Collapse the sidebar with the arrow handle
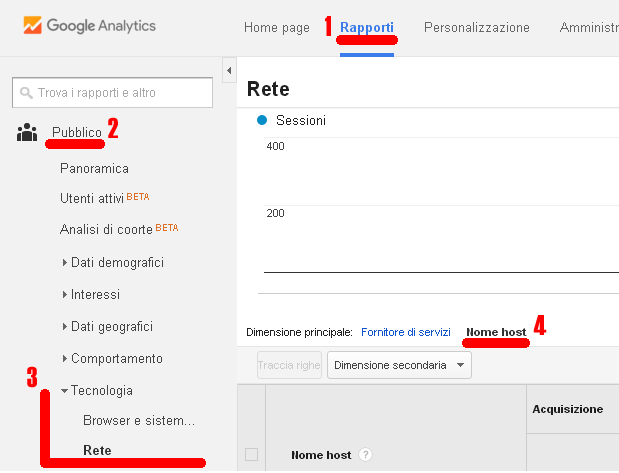The width and height of the screenshot is (619, 473). (x=228, y=71)
